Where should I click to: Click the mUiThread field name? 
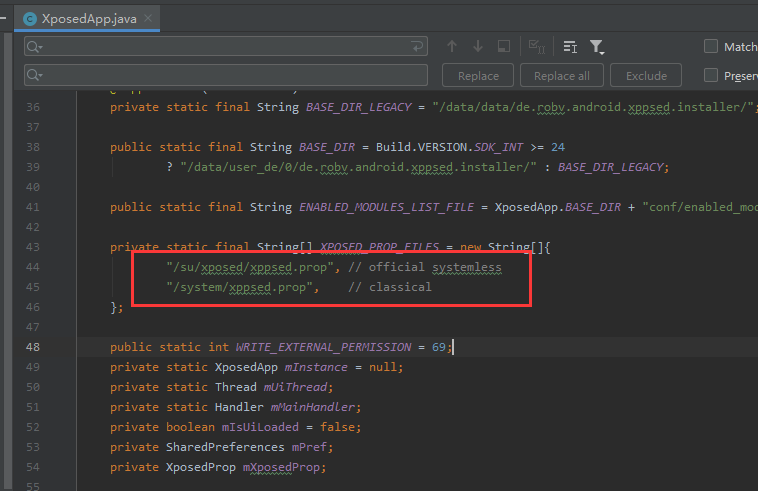click(x=296, y=387)
